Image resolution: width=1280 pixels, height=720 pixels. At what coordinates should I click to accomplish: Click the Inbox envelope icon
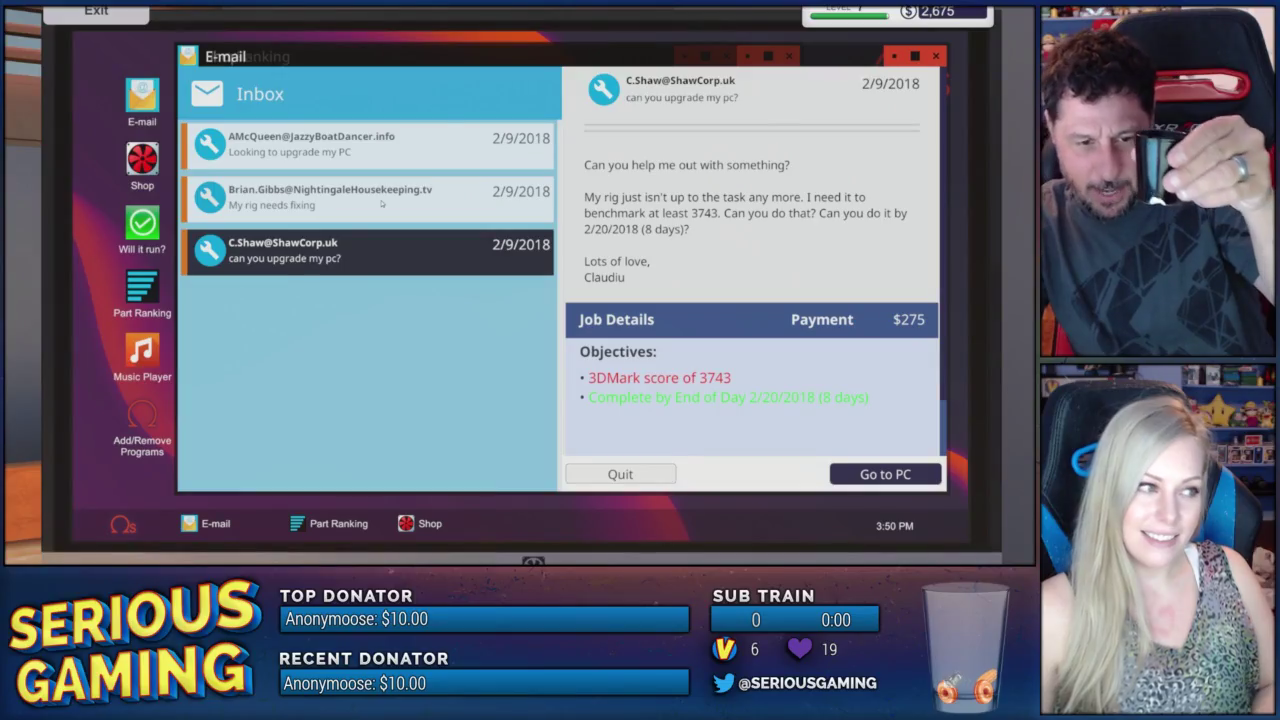click(x=207, y=94)
